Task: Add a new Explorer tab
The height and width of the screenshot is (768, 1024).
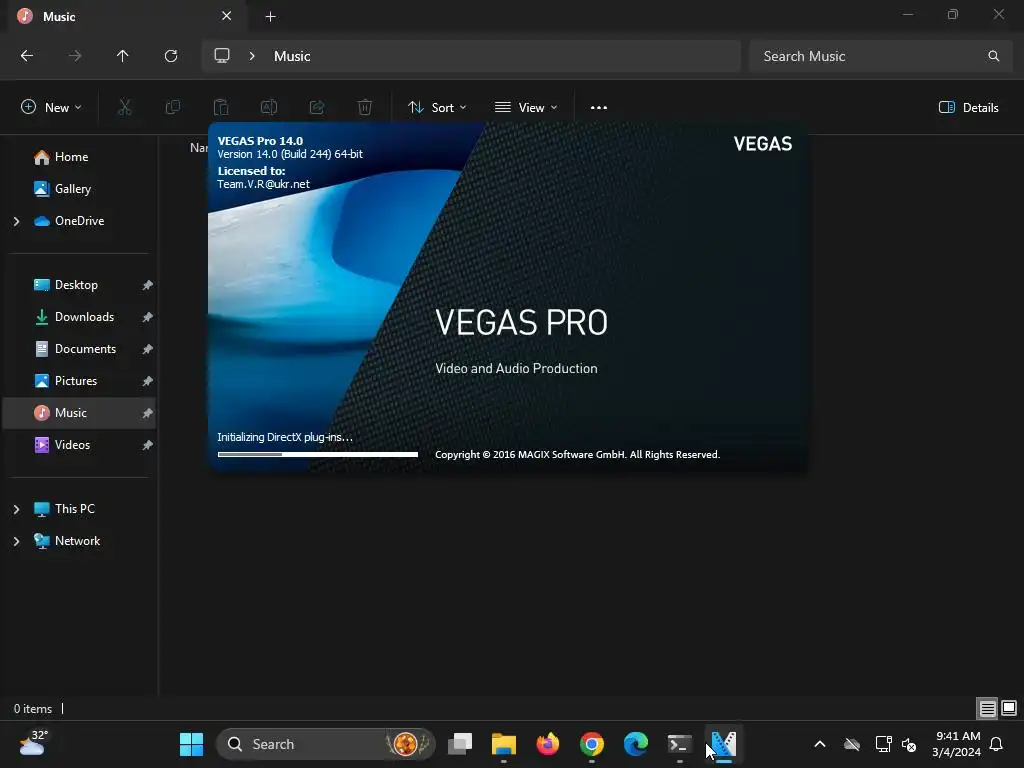Action: click(270, 16)
